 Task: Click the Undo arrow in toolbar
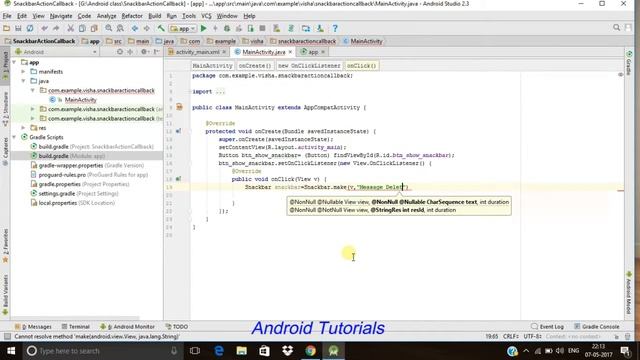[x=44, y=28]
